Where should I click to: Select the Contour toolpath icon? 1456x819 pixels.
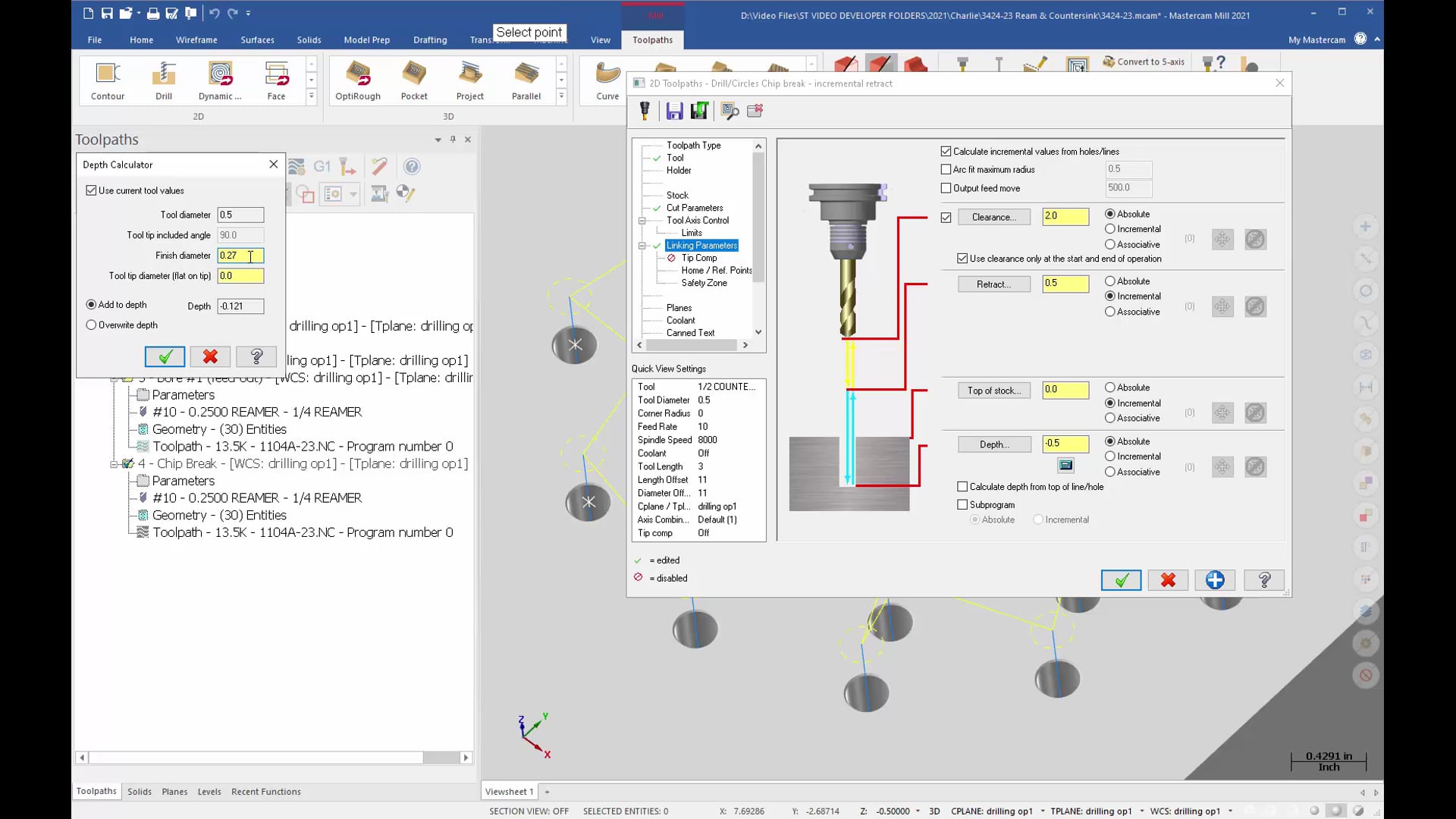pyautogui.click(x=107, y=78)
